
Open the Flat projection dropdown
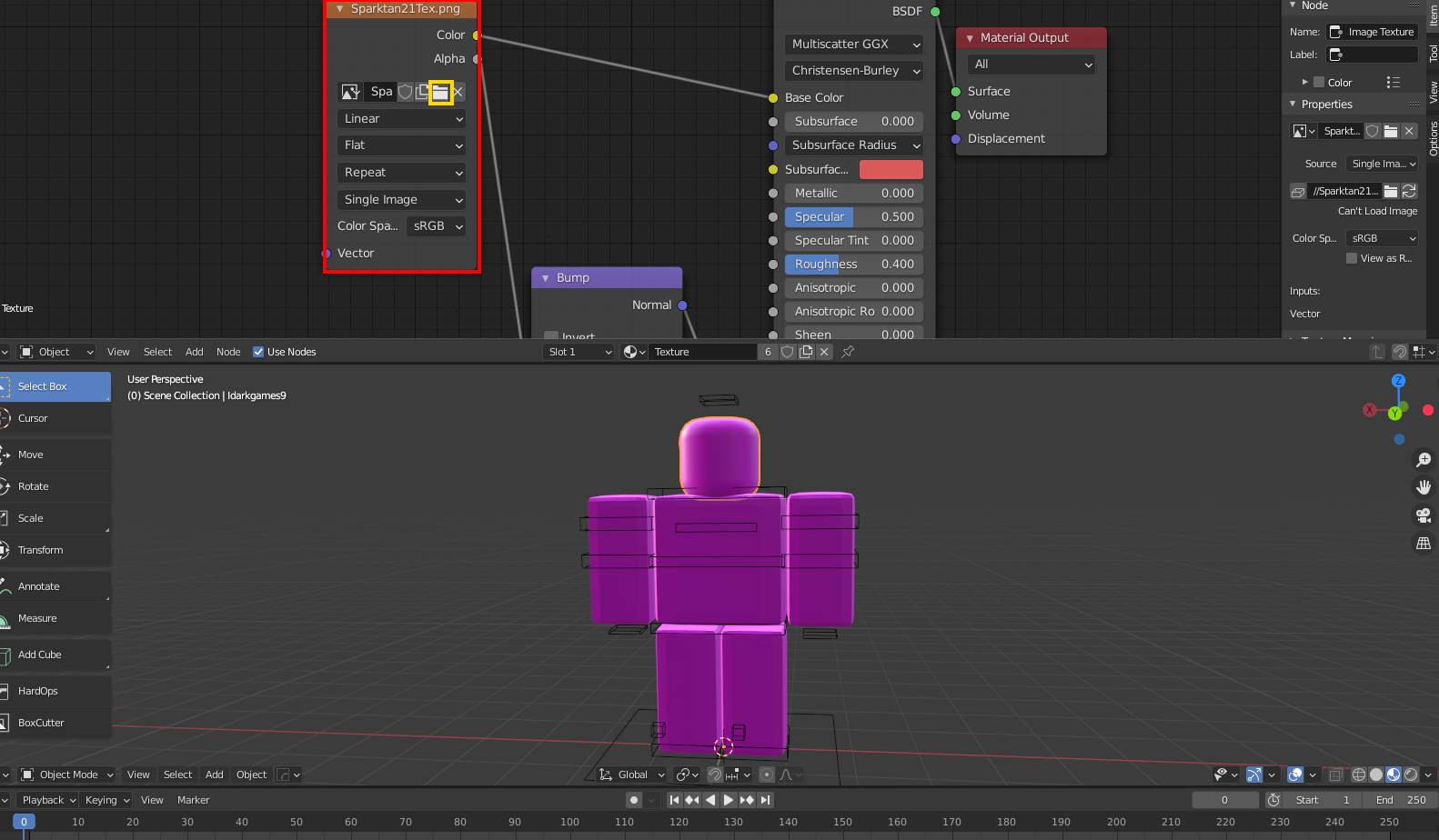point(401,145)
